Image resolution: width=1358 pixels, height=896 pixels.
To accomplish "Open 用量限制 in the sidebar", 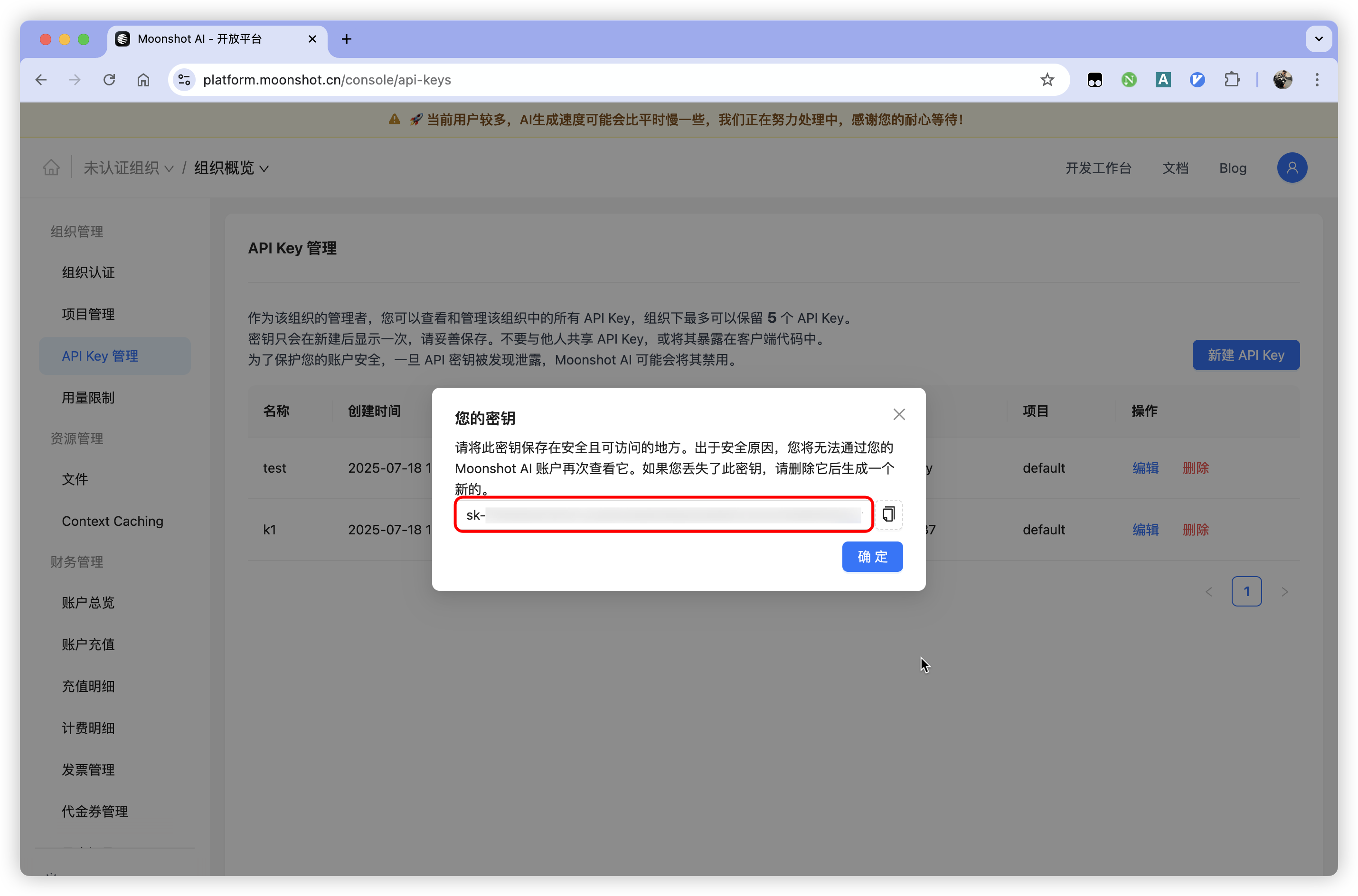I will pos(88,398).
